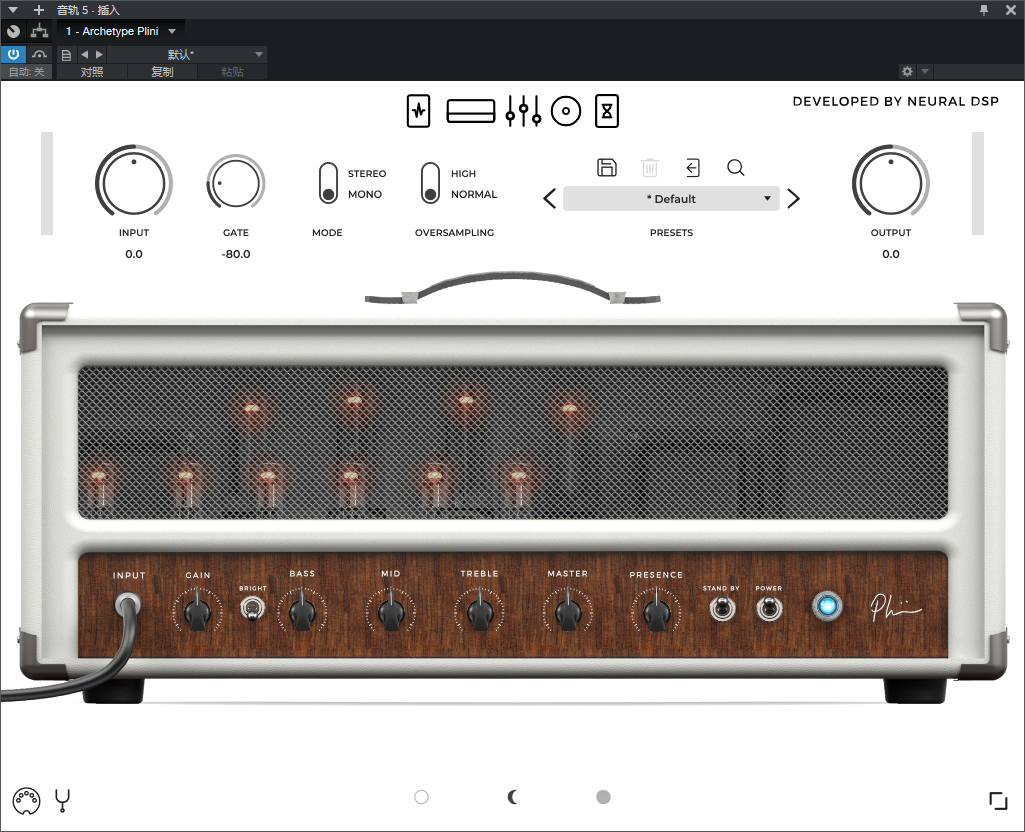Viewport: 1025px width, 832px height.
Task: Select the Crunch amp crescent selector
Action: 512,797
